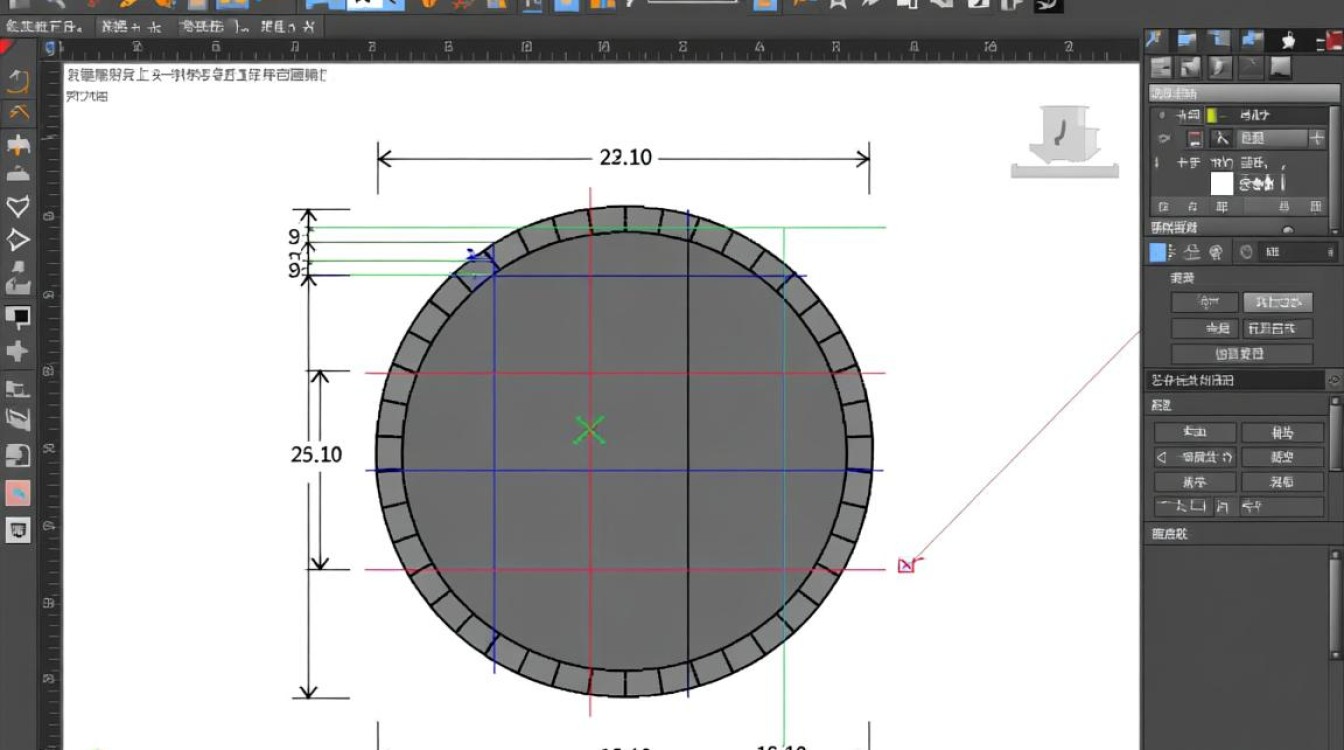Viewport: 1344px width, 750px height.
Task: Click the small red phone-like icon in layer row
Action: [1194, 139]
